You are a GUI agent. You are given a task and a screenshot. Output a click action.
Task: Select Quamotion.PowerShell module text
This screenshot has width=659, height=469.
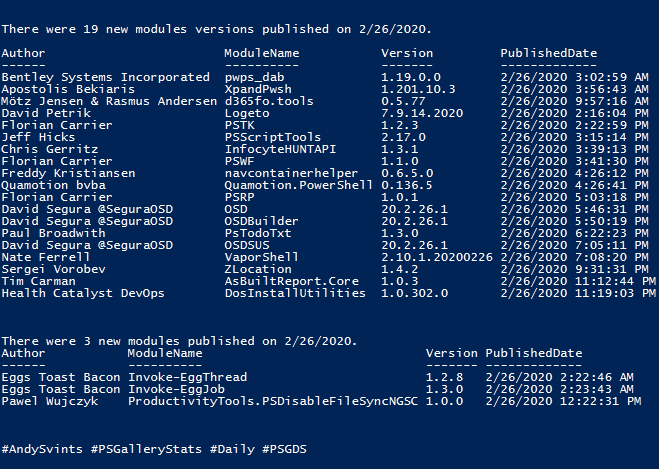[298, 185]
